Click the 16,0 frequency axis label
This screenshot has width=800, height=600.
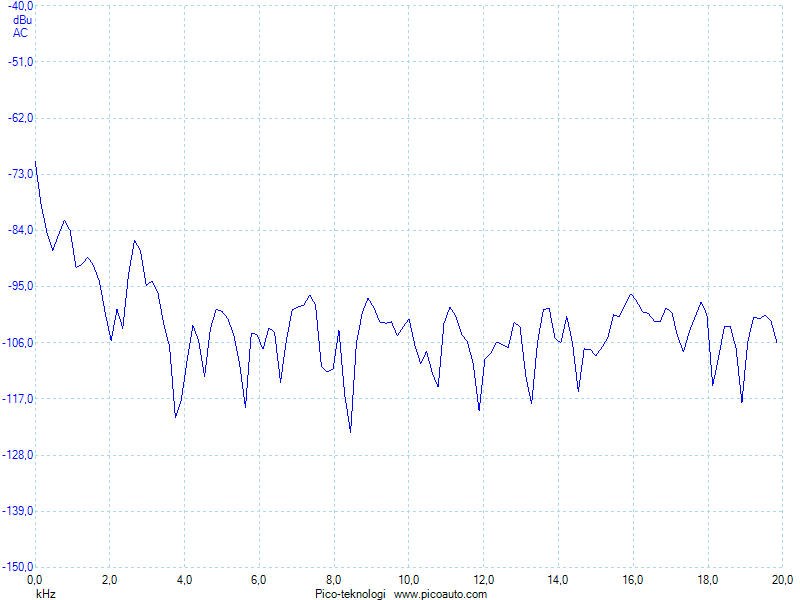point(633,580)
